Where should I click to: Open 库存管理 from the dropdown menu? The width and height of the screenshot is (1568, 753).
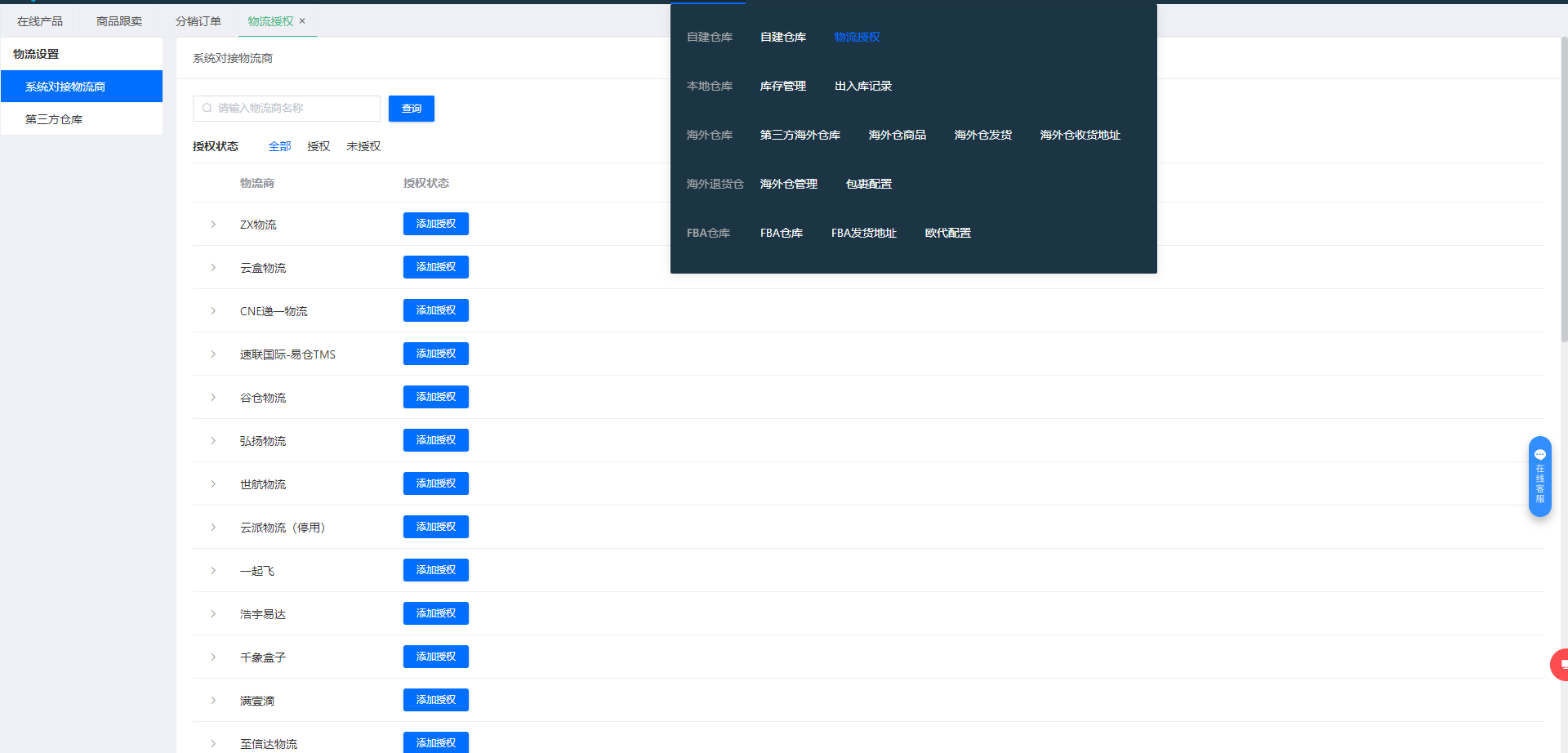[x=782, y=87]
